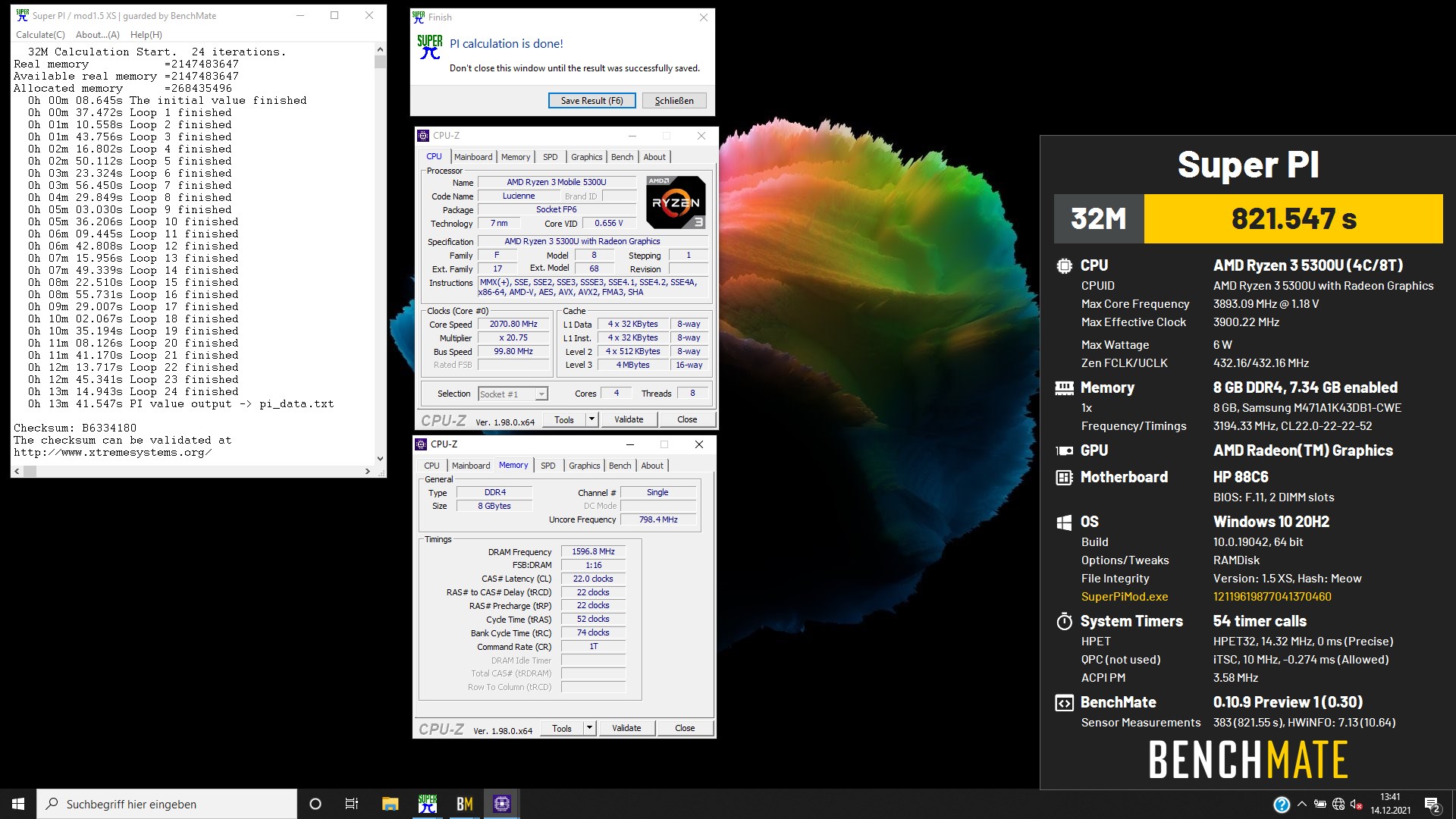Open the Socket #1 selection dropdown
1456x819 pixels.
(x=513, y=394)
